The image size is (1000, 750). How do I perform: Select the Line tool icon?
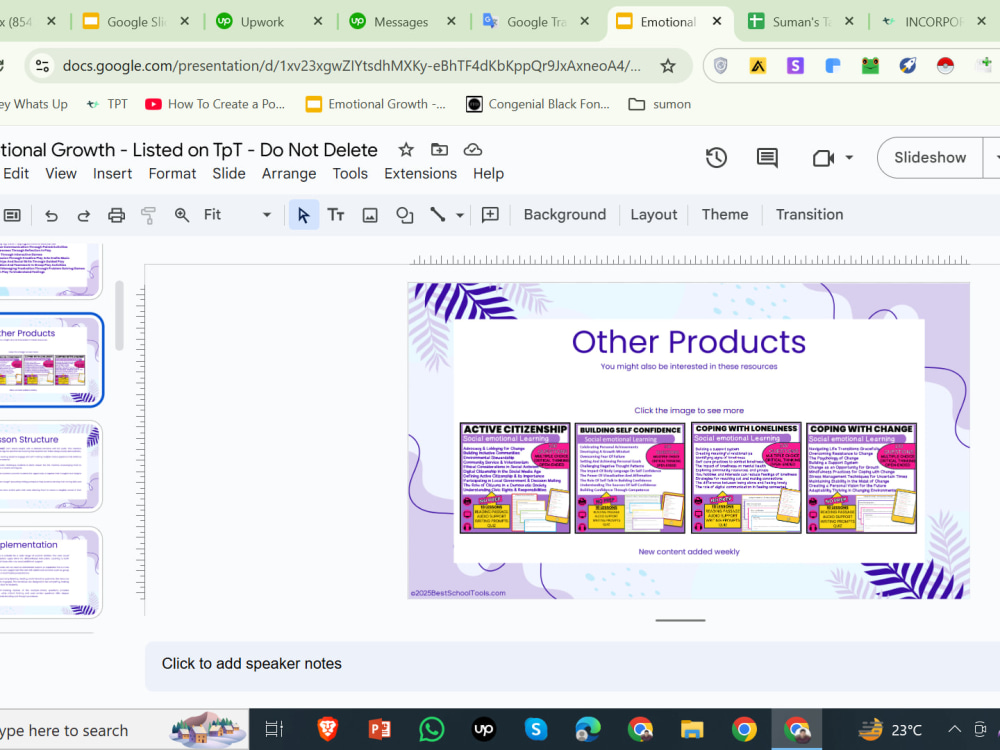[x=438, y=215]
